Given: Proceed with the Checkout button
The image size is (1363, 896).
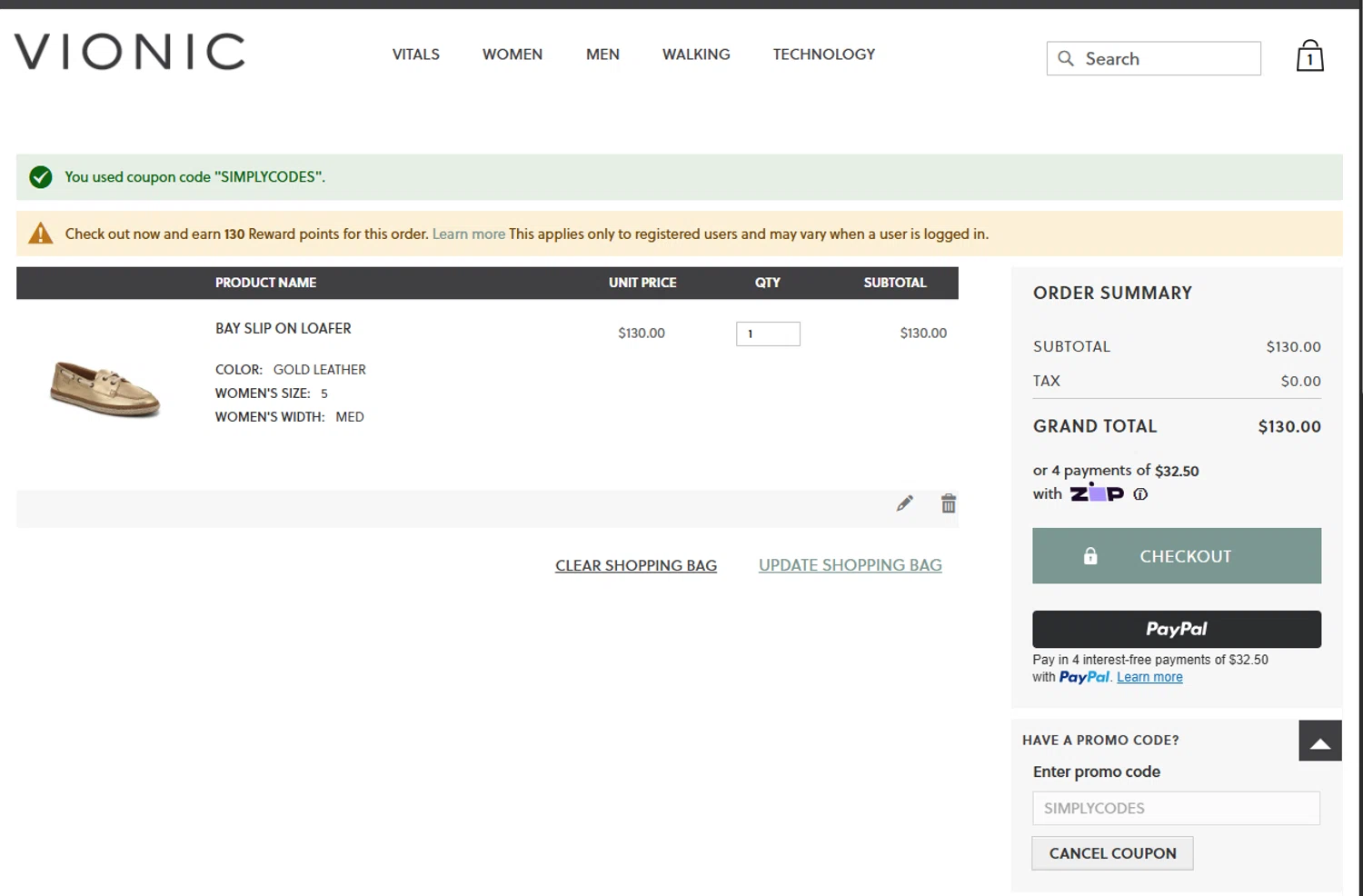Looking at the screenshot, I should coord(1177,556).
